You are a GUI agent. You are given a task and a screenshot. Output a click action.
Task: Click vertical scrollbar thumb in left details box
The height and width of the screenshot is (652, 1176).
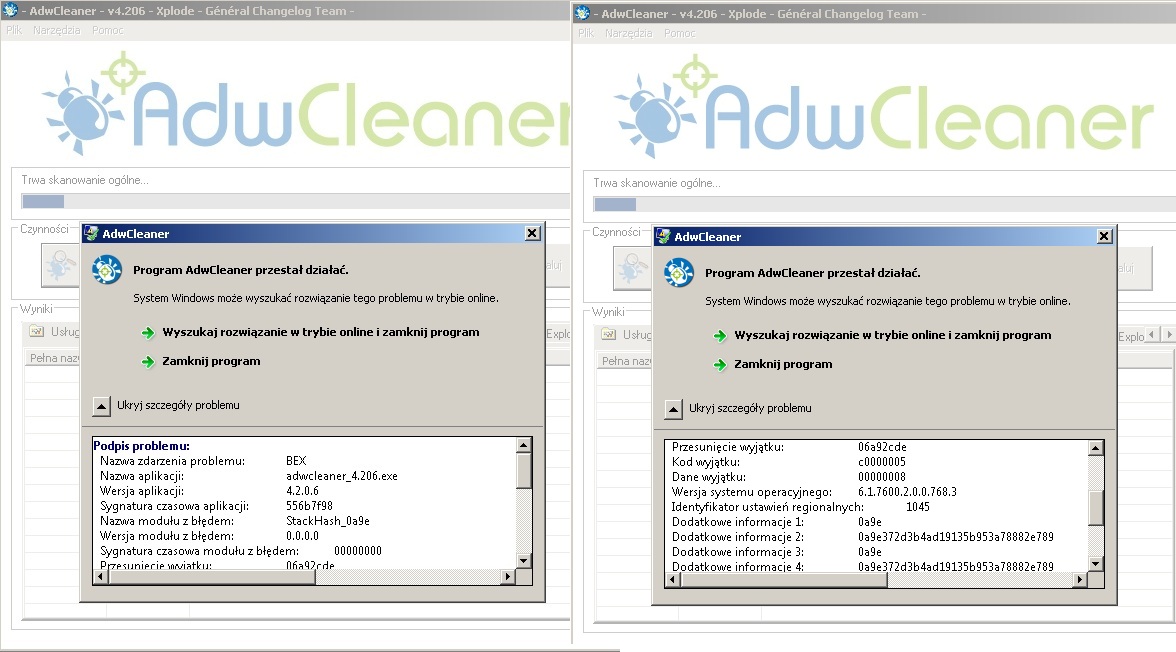(x=524, y=470)
